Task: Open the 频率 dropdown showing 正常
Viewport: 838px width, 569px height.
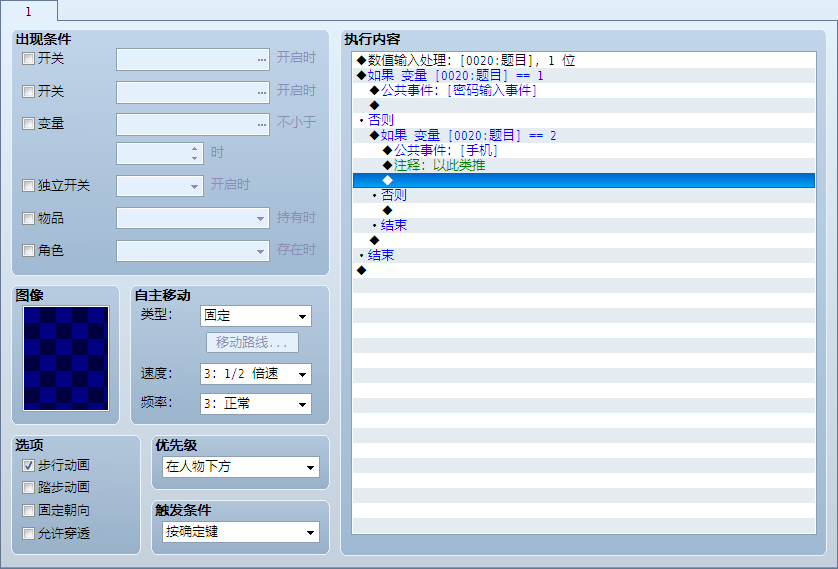Action: 255,404
